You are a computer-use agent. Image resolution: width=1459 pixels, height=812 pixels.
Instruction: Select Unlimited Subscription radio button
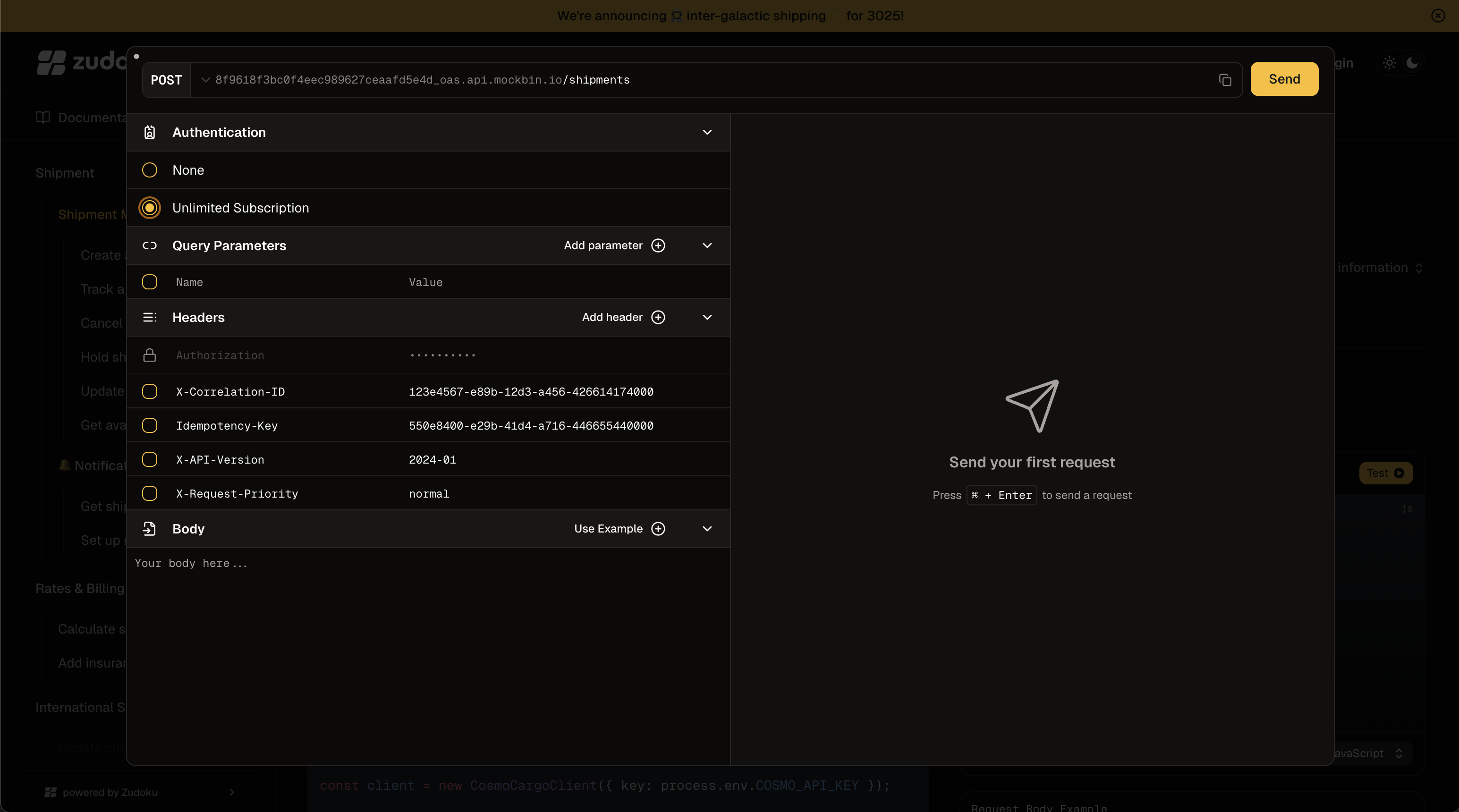pyautogui.click(x=150, y=208)
